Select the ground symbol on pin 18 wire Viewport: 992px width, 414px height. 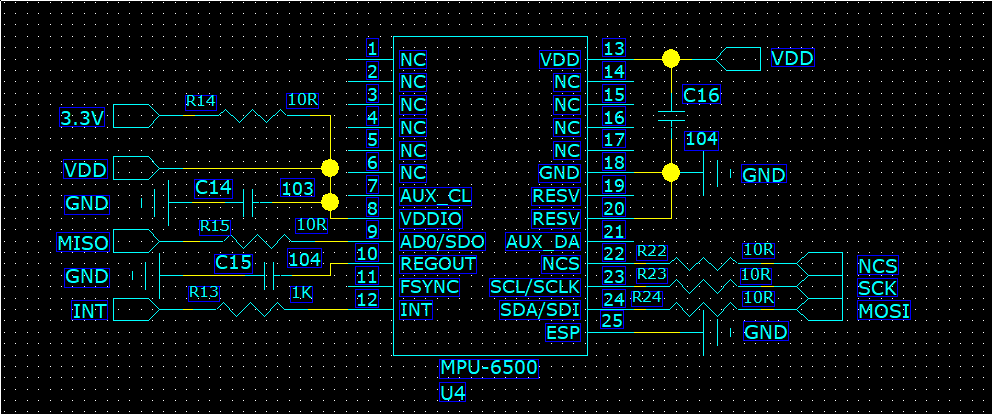tap(718, 173)
